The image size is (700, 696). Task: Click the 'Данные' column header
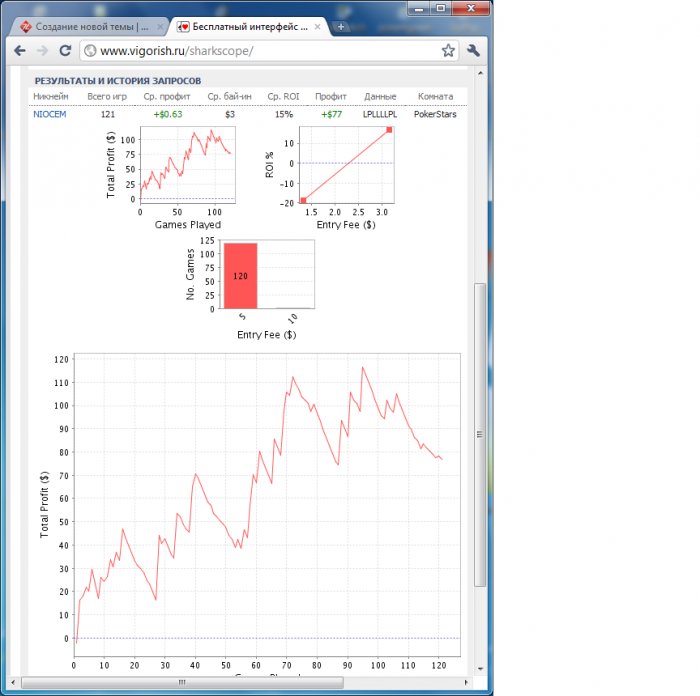click(380, 96)
